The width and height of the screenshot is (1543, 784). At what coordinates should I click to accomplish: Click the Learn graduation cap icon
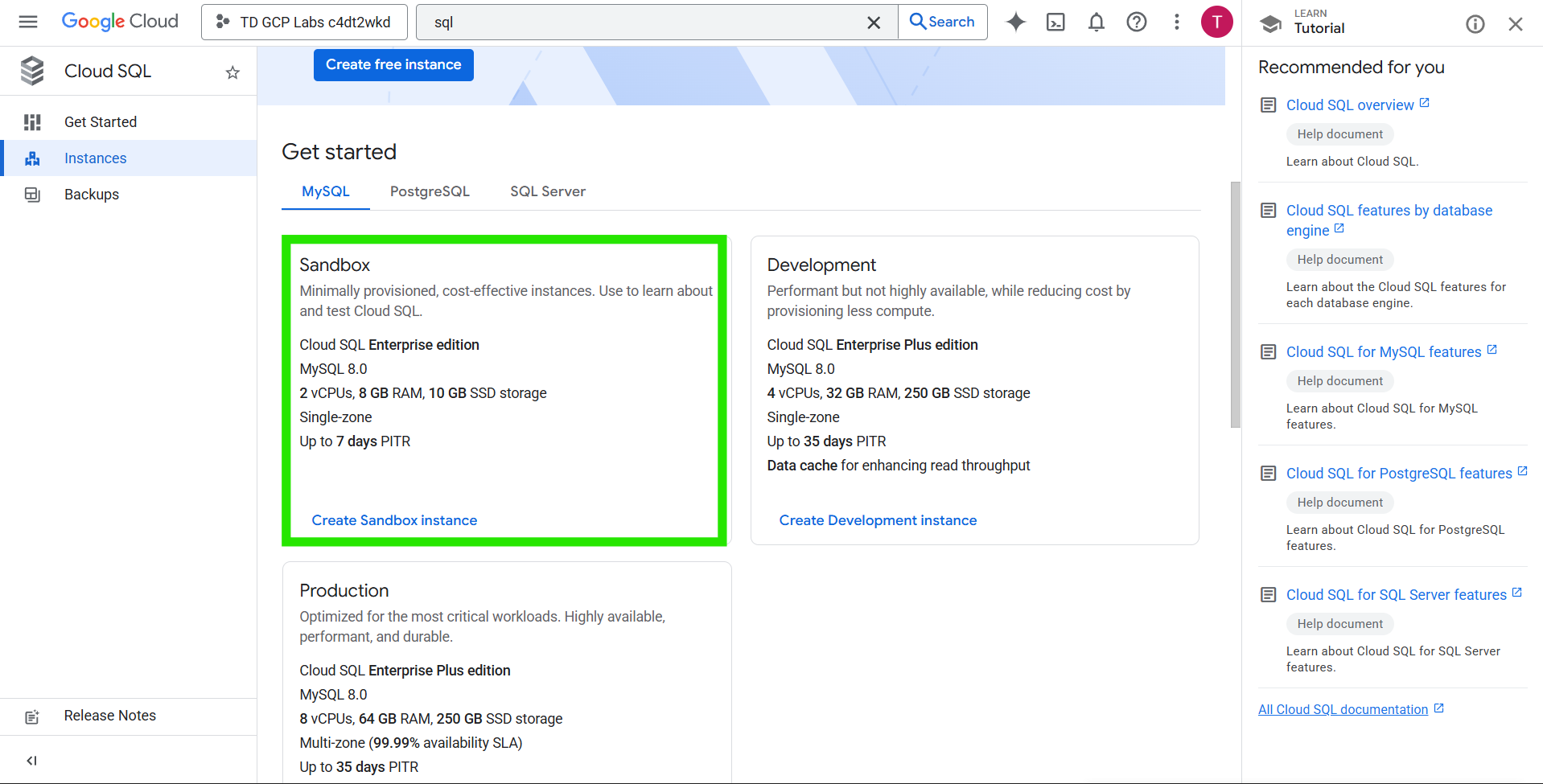[1271, 23]
